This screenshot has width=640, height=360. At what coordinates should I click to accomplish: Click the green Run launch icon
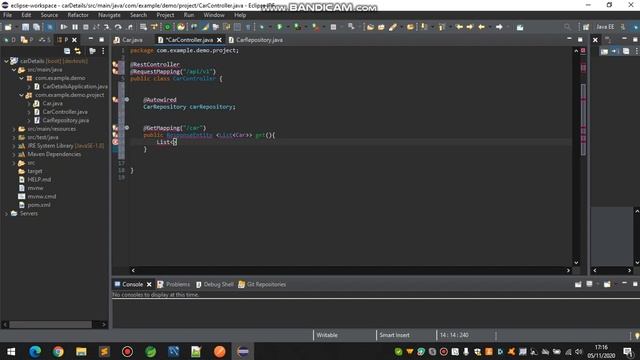[280, 27]
